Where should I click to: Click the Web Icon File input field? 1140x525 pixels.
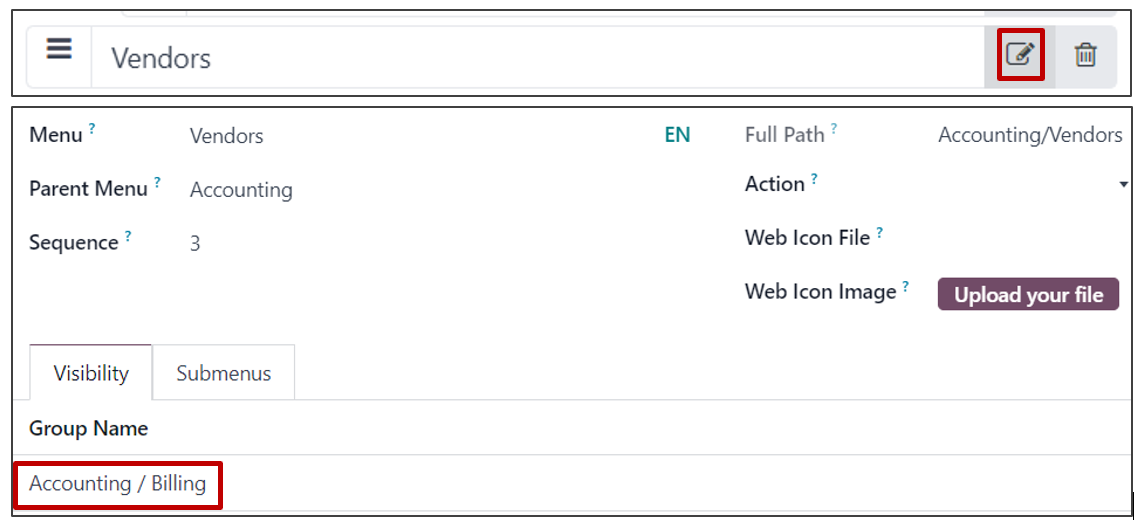(x=1030, y=238)
